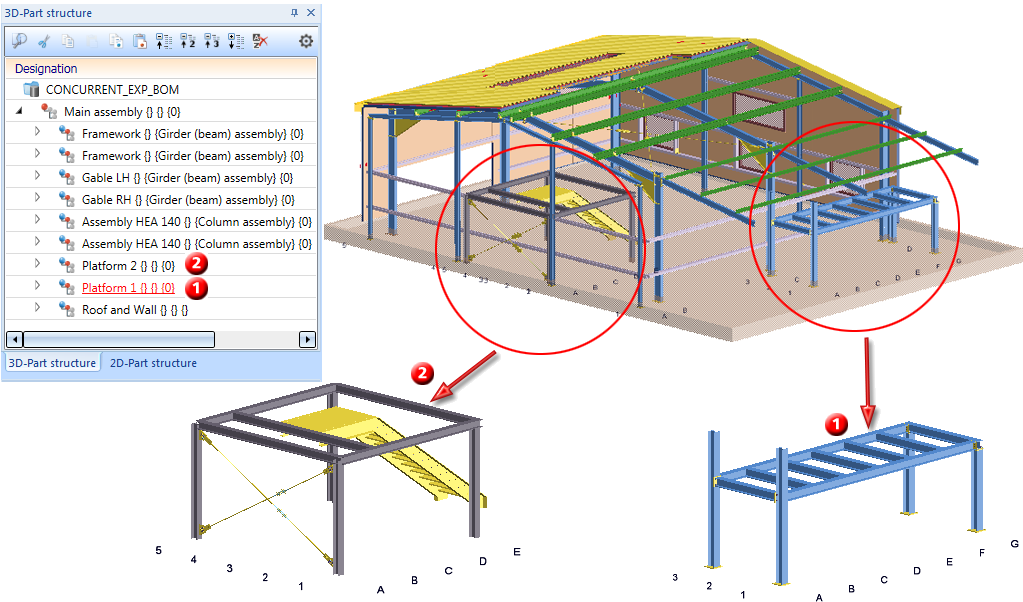Viewport: 1023px width, 602px height.
Task: Click the Platform 1 assembly icon
Action: click(67, 287)
